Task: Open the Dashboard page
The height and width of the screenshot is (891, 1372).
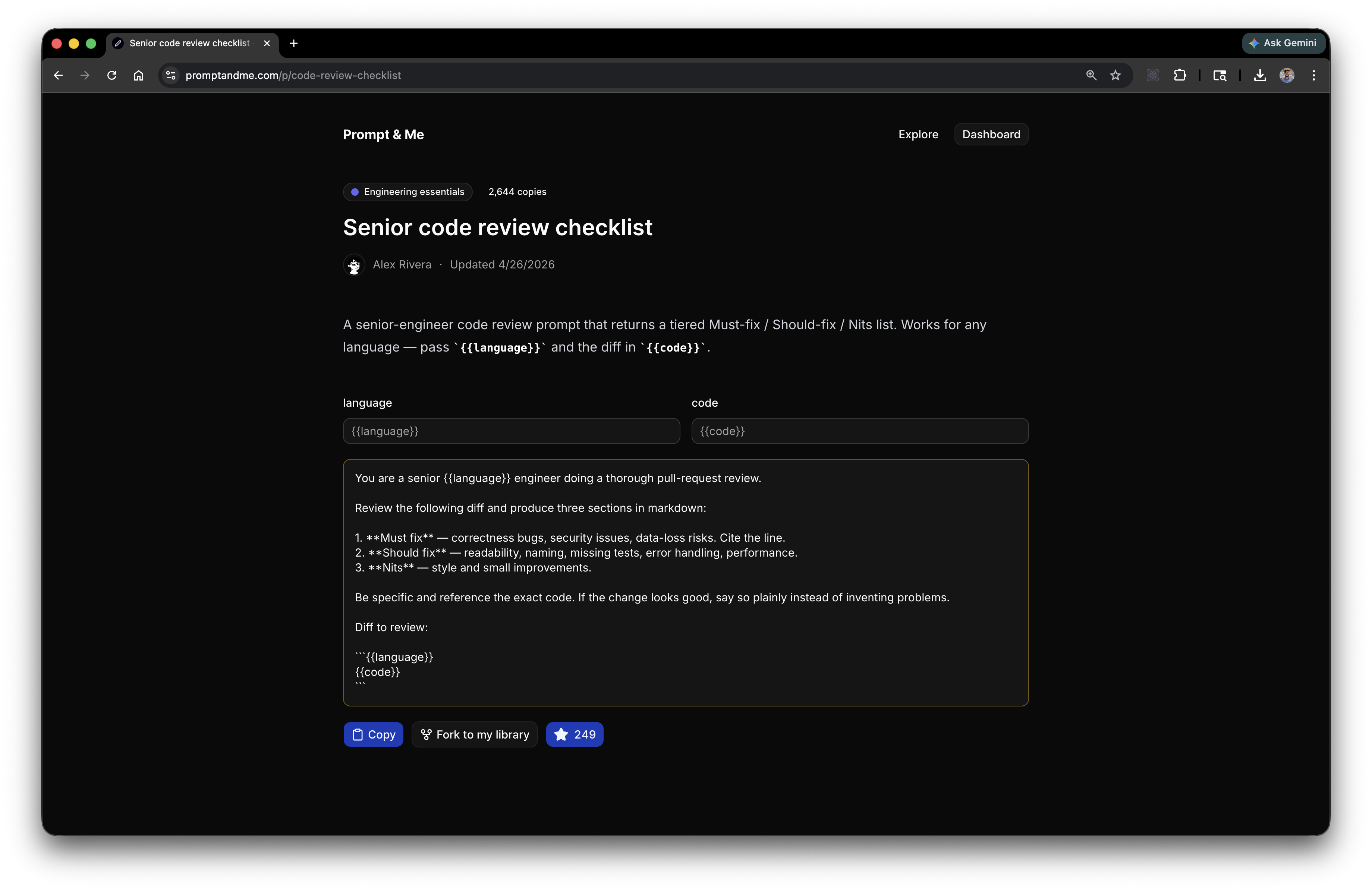Action: coord(990,134)
